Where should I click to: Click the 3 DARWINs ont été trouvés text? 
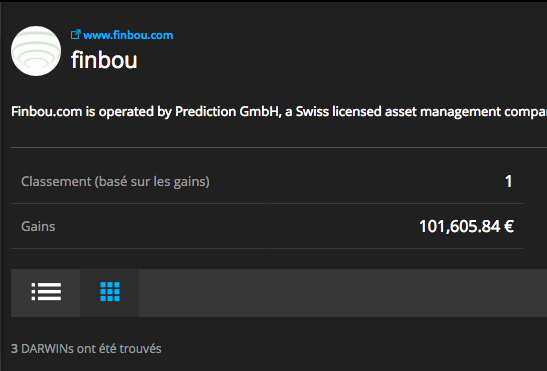86,349
